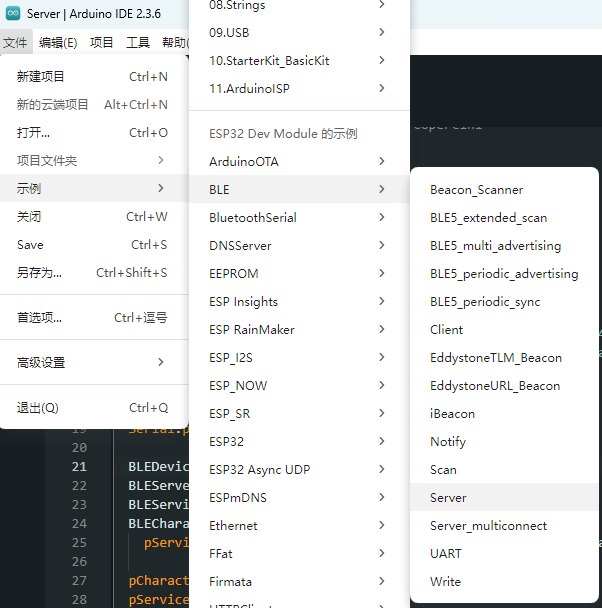Open BLE5_periodic_advertising example
Viewport: 602px width, 608px height.
504,273
